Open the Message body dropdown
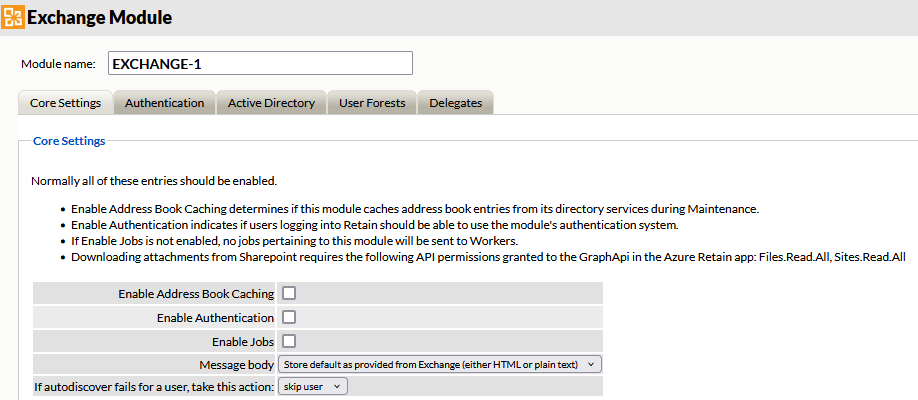Viewport: 918px width, 400px height. pyautogui.click(x=440, y=364)
